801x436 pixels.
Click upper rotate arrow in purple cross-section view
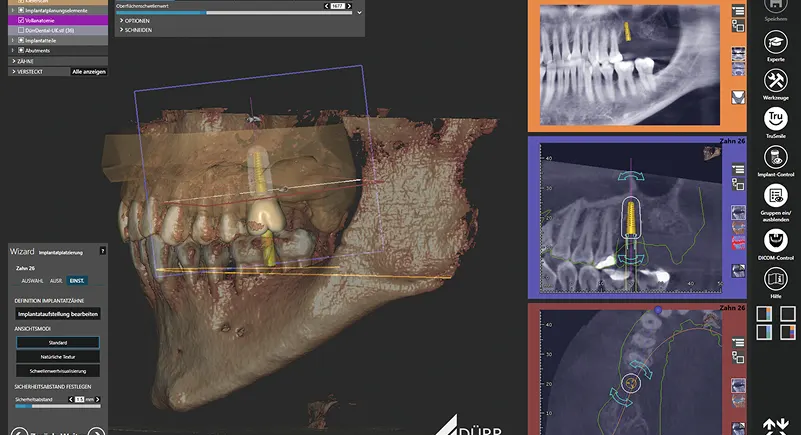tap(631, 176)
